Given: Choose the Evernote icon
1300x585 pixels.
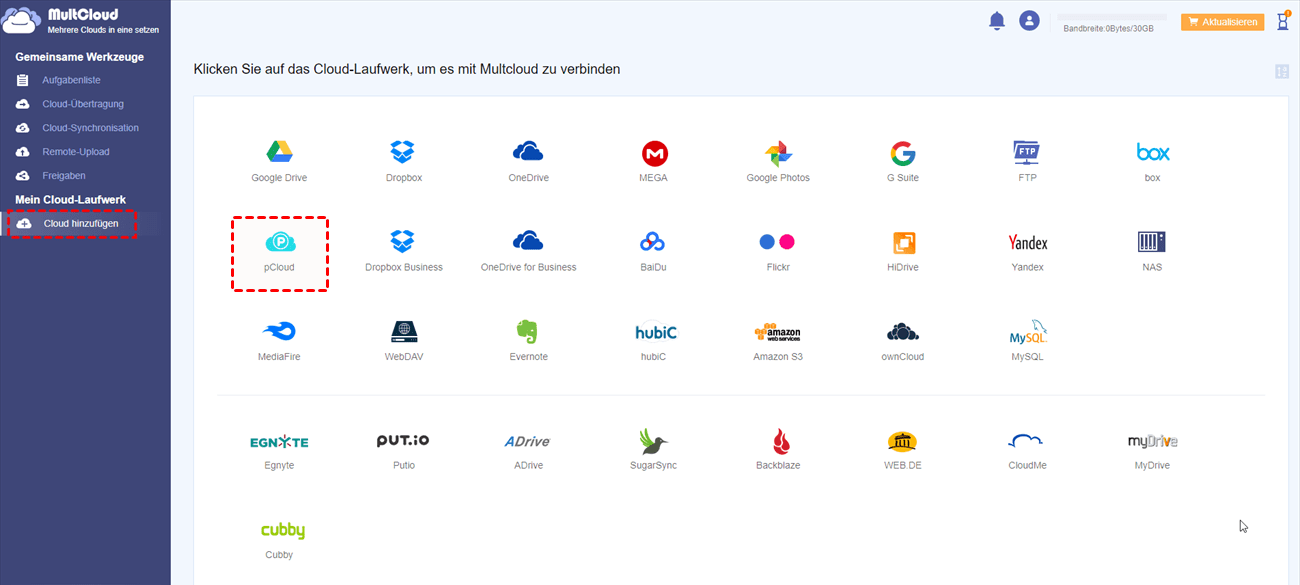Looking at the screenshot, I should (x=528, y=331).
